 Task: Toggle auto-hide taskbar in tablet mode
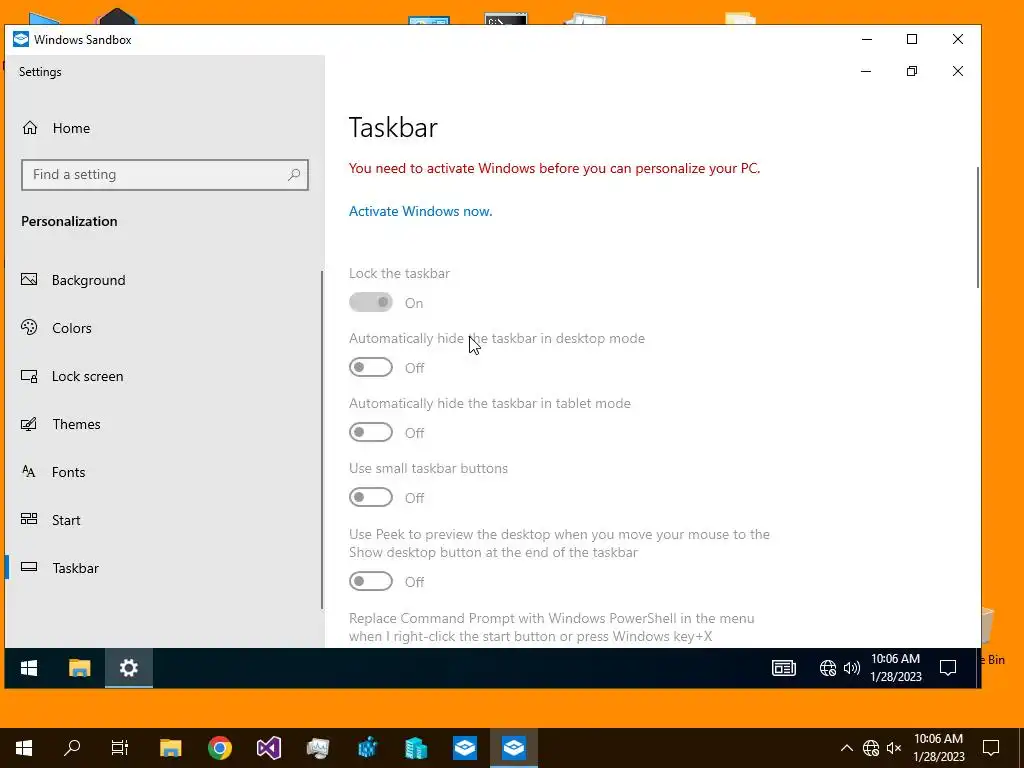coord(371,432)
